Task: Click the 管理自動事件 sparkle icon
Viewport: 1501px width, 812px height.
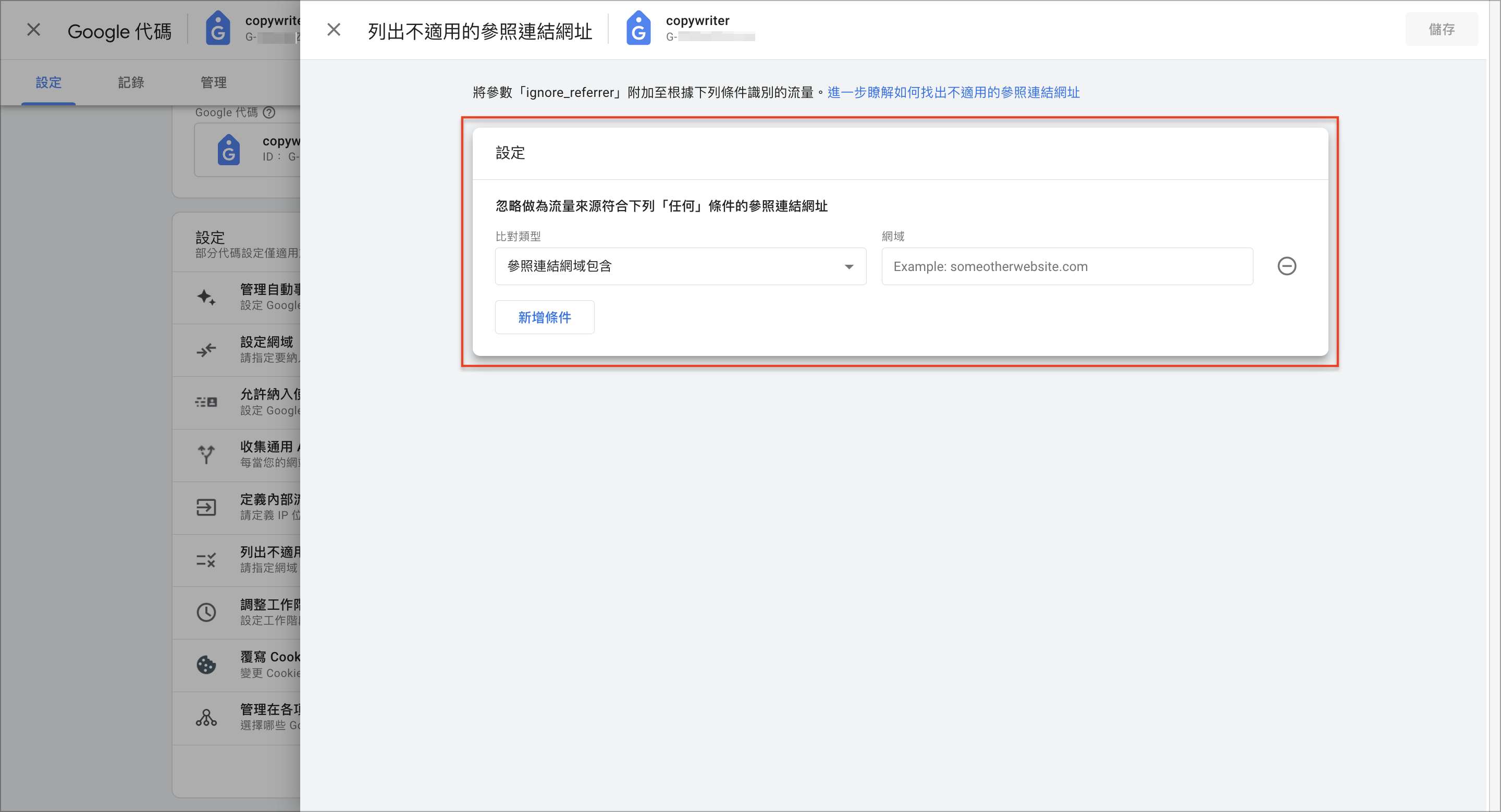Action: [206, 298]
